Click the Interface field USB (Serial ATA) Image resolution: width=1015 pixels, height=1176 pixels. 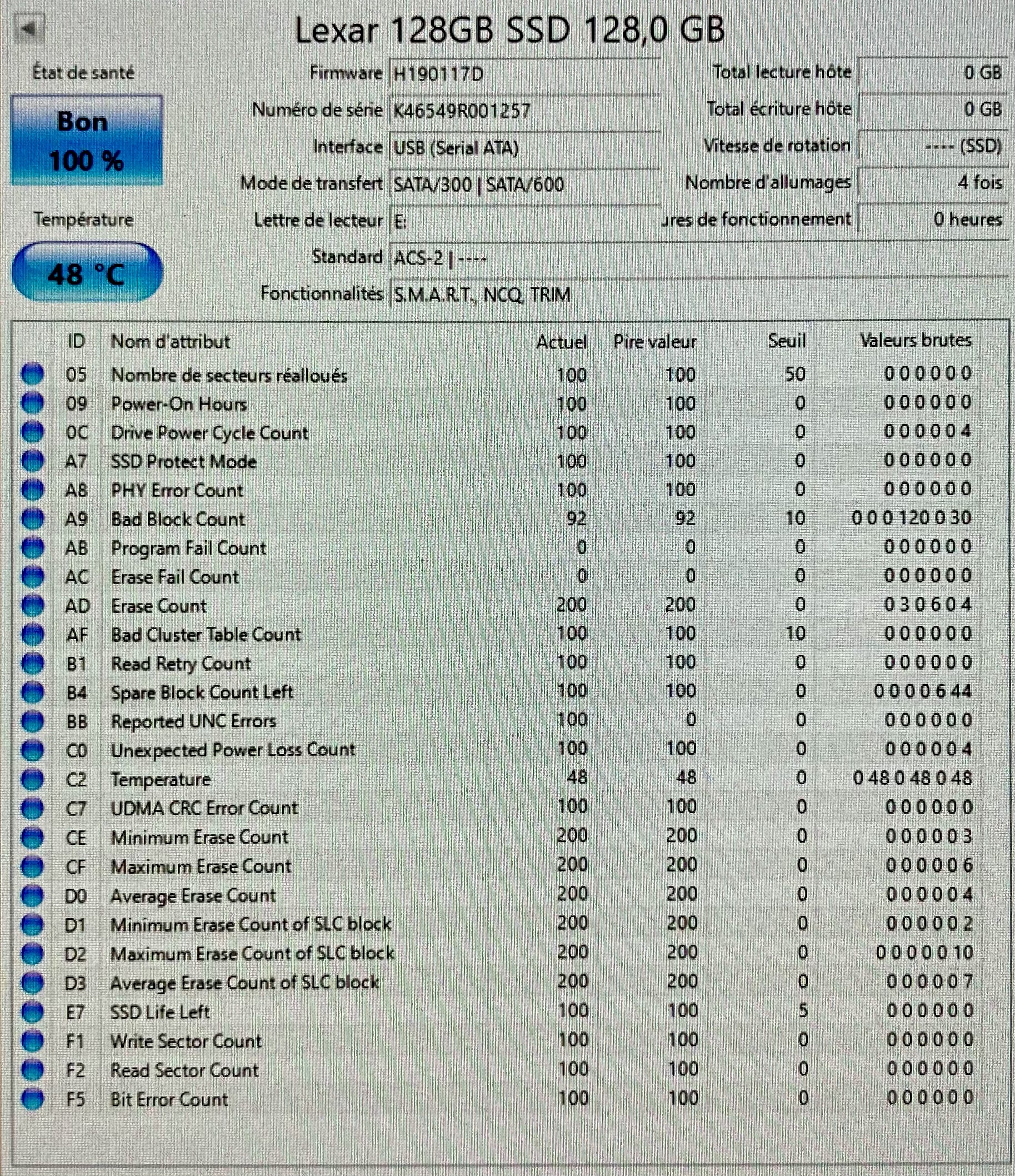click(x=525, y=148)
